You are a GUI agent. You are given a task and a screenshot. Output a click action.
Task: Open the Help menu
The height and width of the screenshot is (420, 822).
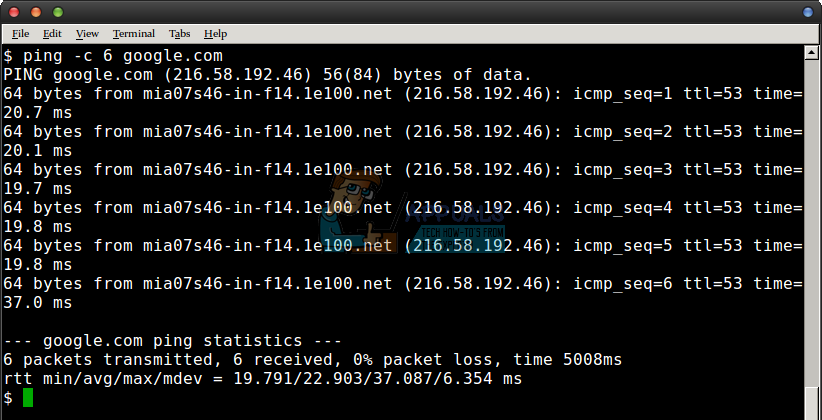216,33
